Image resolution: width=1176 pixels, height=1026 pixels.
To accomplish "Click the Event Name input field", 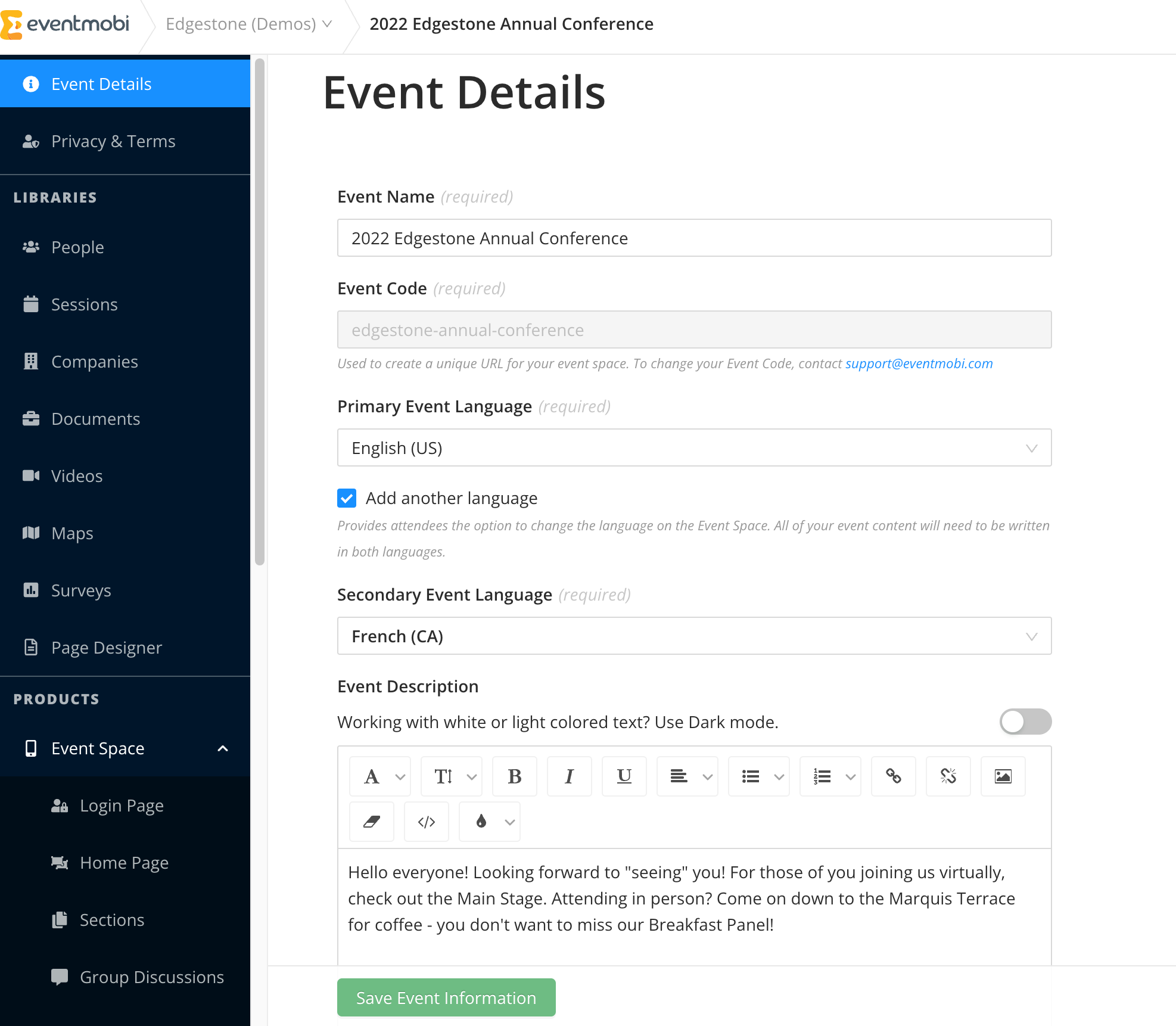I will [x=695, y=237].
